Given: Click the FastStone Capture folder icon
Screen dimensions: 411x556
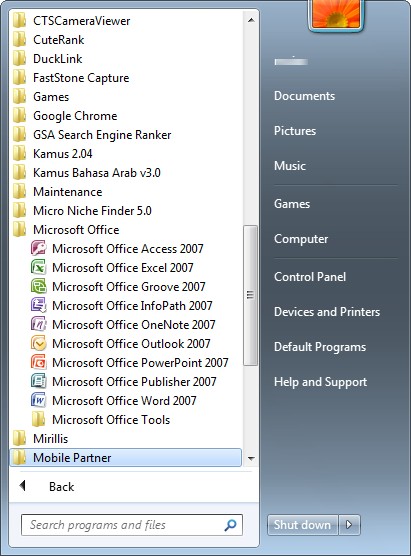Looking at the screenshot, I should tap(19, 78).
